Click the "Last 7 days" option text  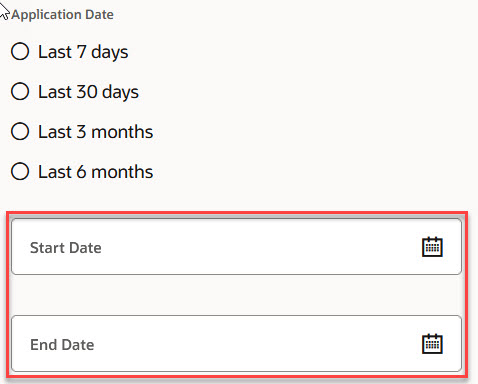point(83,52)
